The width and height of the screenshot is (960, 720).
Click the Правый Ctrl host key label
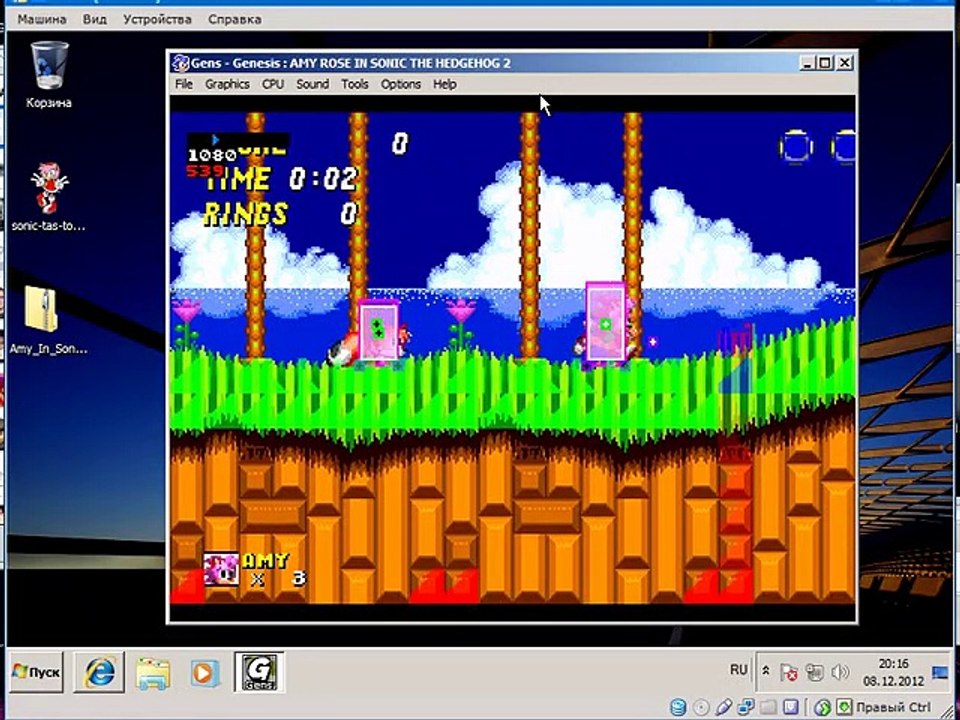coord(894,707)
